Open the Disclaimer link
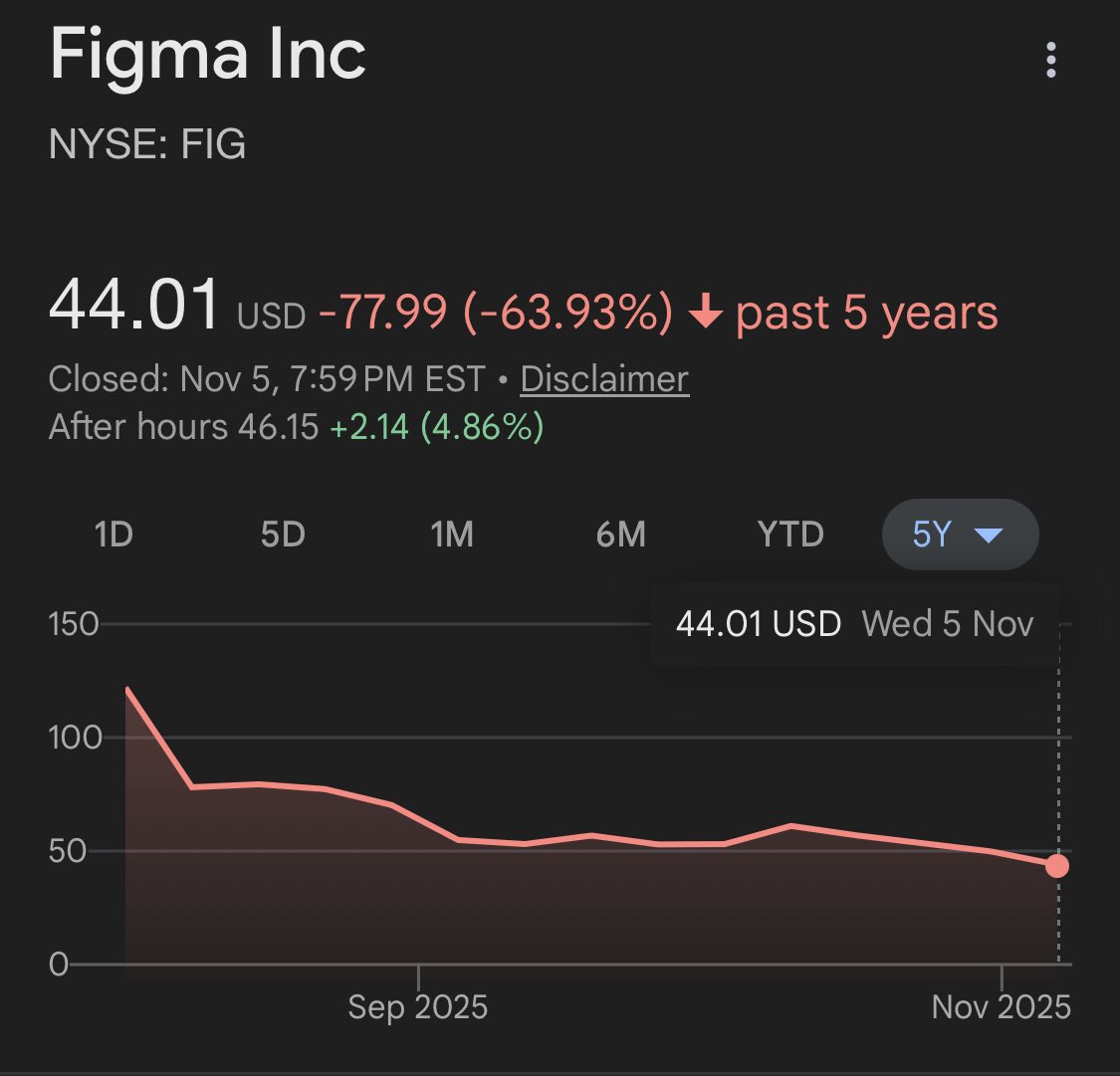Viewport: 1120px width, 1076px height. click(x=604, y=379)
